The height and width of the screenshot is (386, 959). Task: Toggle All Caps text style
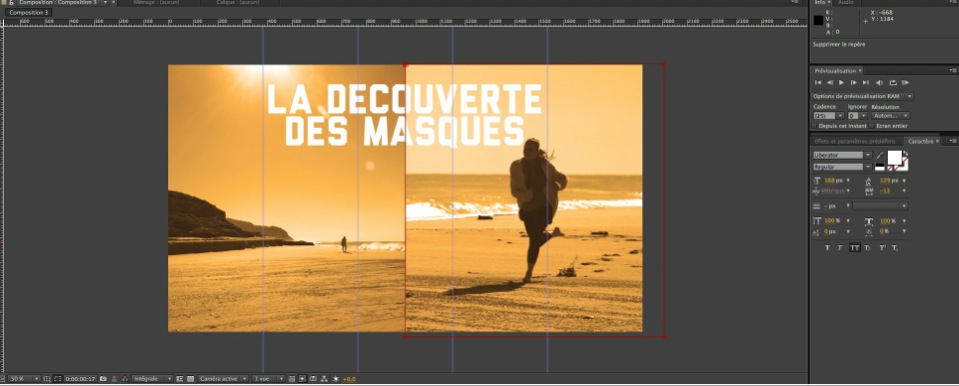854,248
